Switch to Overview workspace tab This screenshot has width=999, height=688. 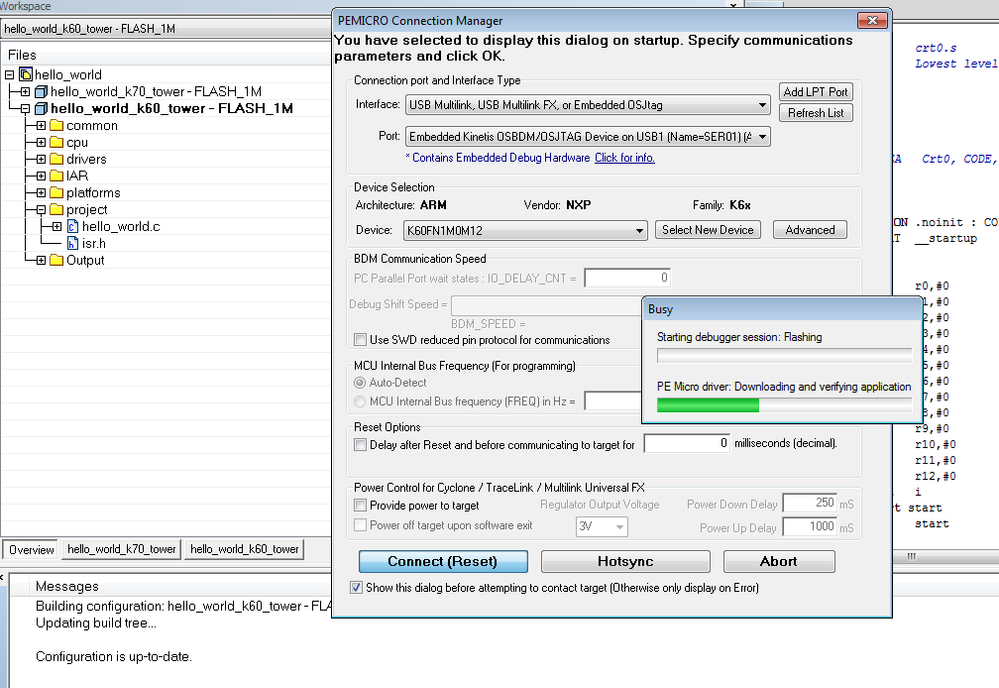pyautogui.click(x=31, y=550)
